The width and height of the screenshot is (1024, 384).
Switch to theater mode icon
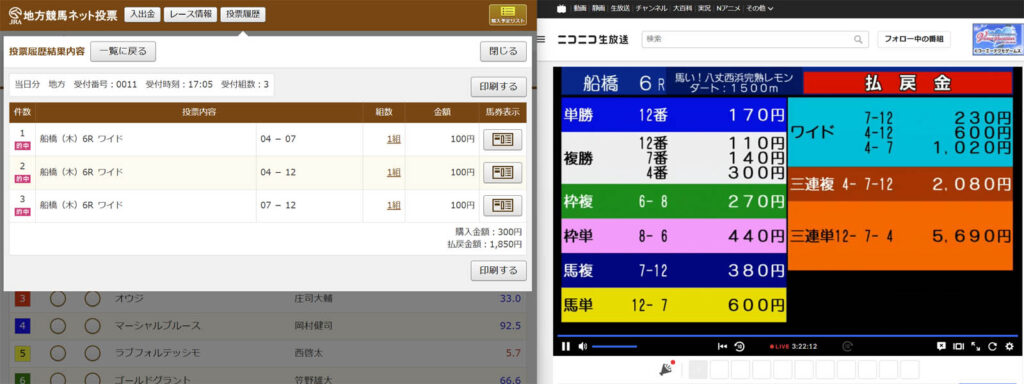[958, 346]
